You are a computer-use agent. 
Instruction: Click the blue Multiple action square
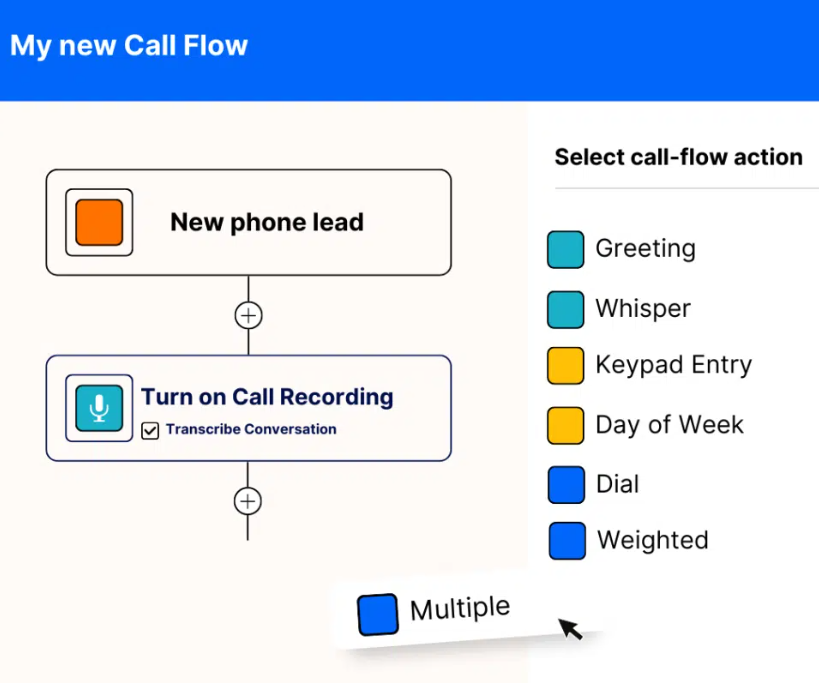point(378,614)
